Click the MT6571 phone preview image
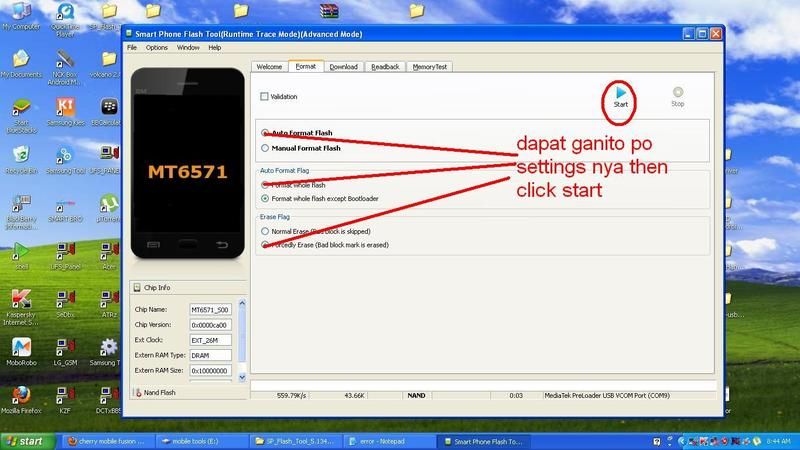The width and height of the screenshot is (800, 450). pyautogui.click(x=188, y=163)
